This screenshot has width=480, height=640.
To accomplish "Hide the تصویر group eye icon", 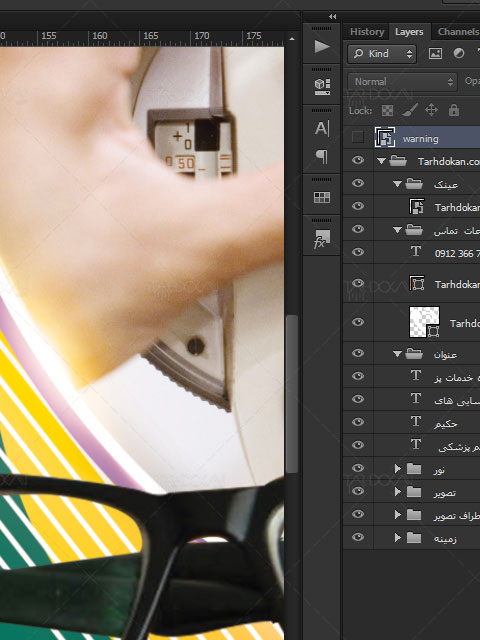I will (x=358, y=491).
